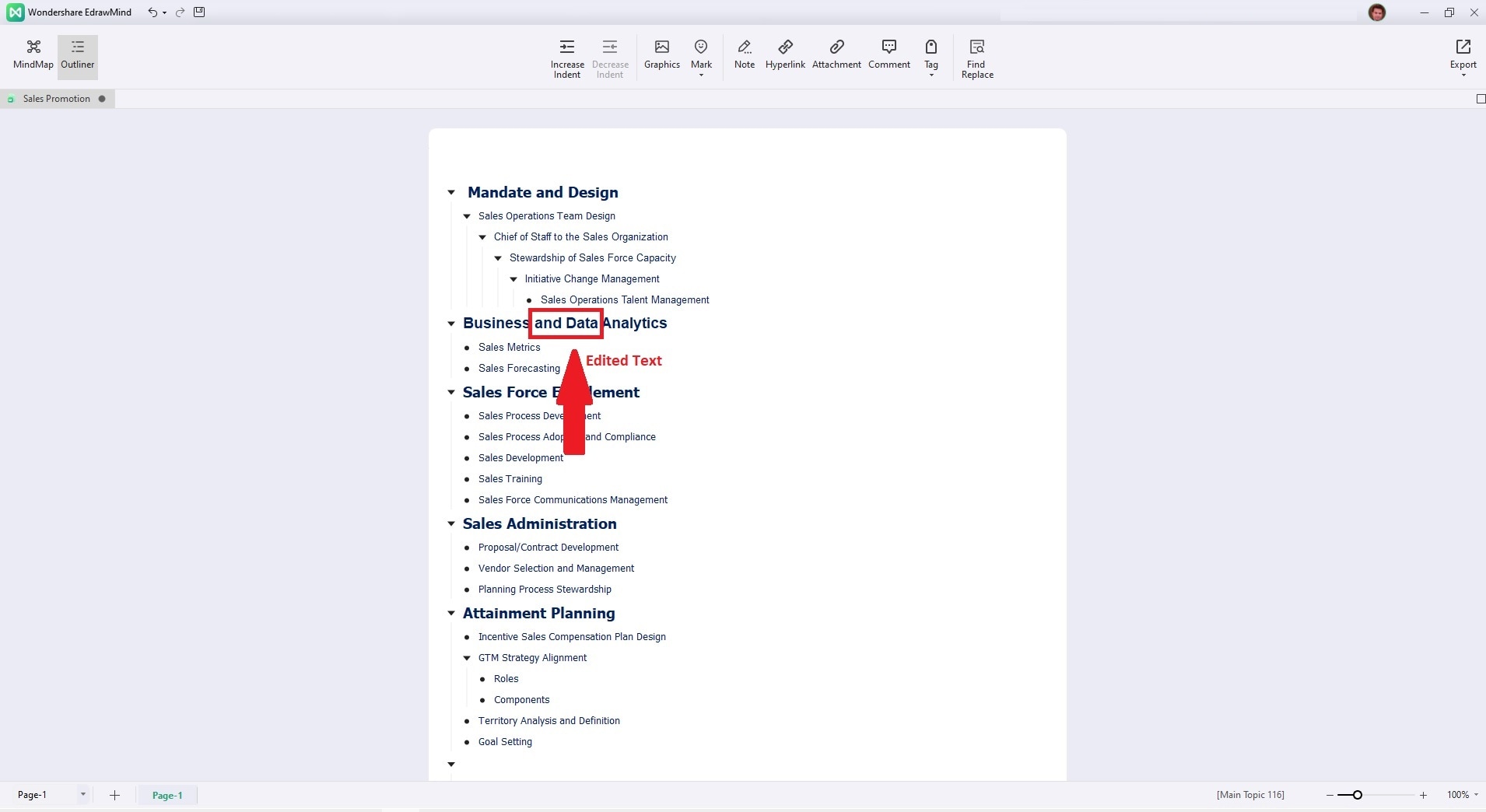Select the Sales Administration heading
Image resolution: width=1486 pixels, height=812 pixels.
tap(540, 524)
